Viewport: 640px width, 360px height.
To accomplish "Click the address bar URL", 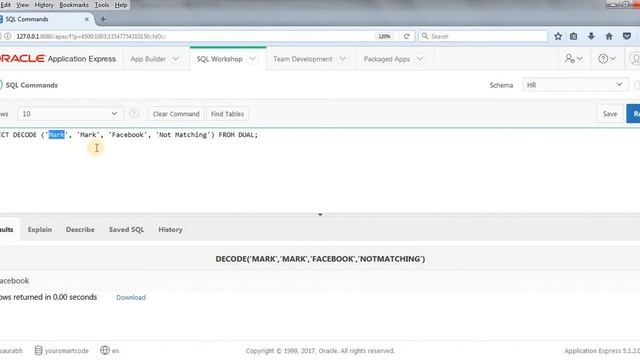I will [x=91, y=36].
